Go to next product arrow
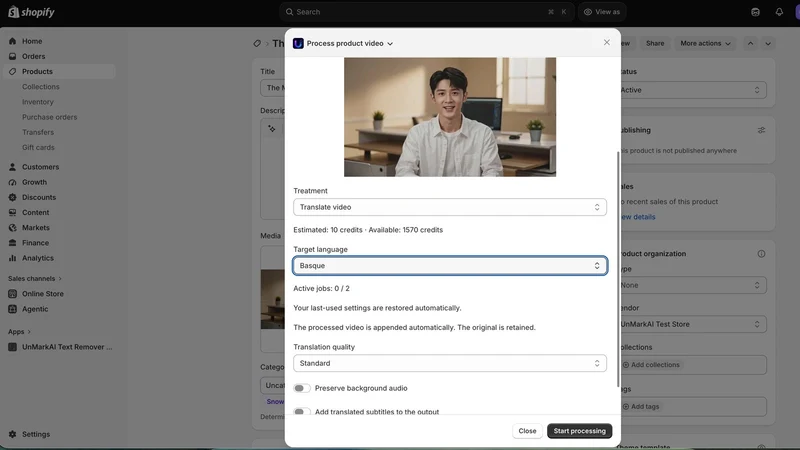The width and height of the screenshot is (800, 450). point(768,43)
